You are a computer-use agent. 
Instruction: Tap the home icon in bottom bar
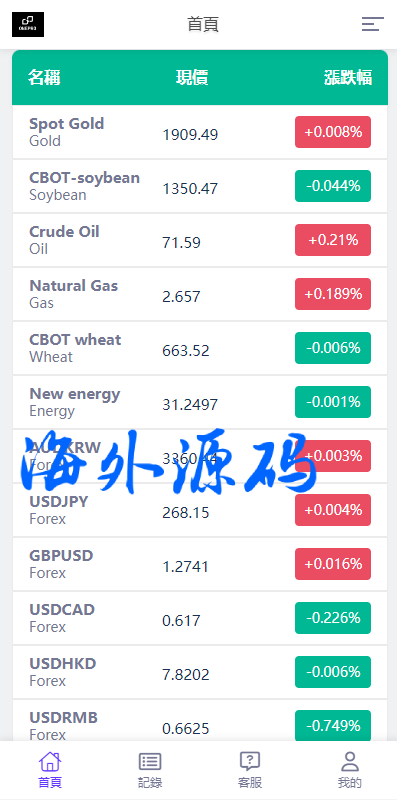50,762
